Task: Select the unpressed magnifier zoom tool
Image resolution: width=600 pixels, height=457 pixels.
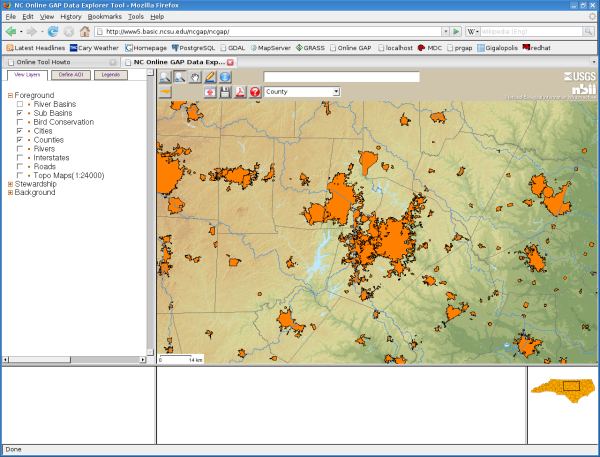Action: coord(165,77)
